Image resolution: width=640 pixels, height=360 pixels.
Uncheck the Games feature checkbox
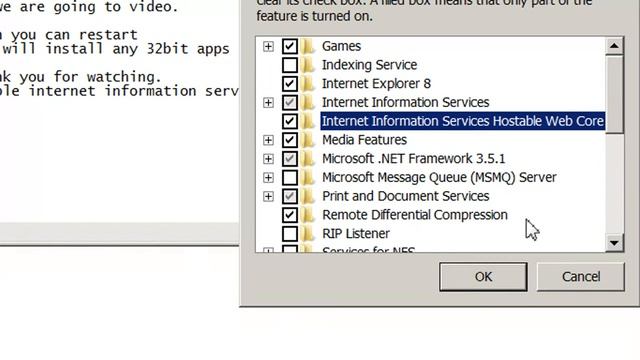(290, 46)
